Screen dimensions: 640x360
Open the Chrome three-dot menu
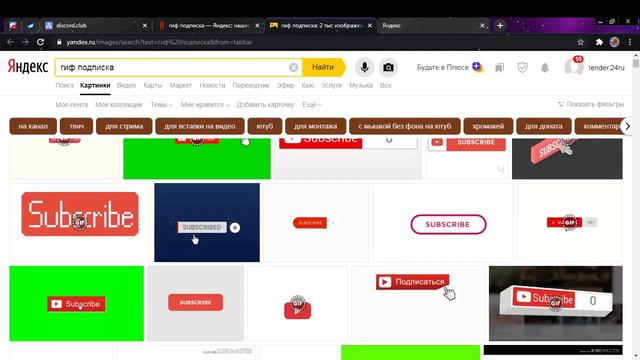coord(630,42)
